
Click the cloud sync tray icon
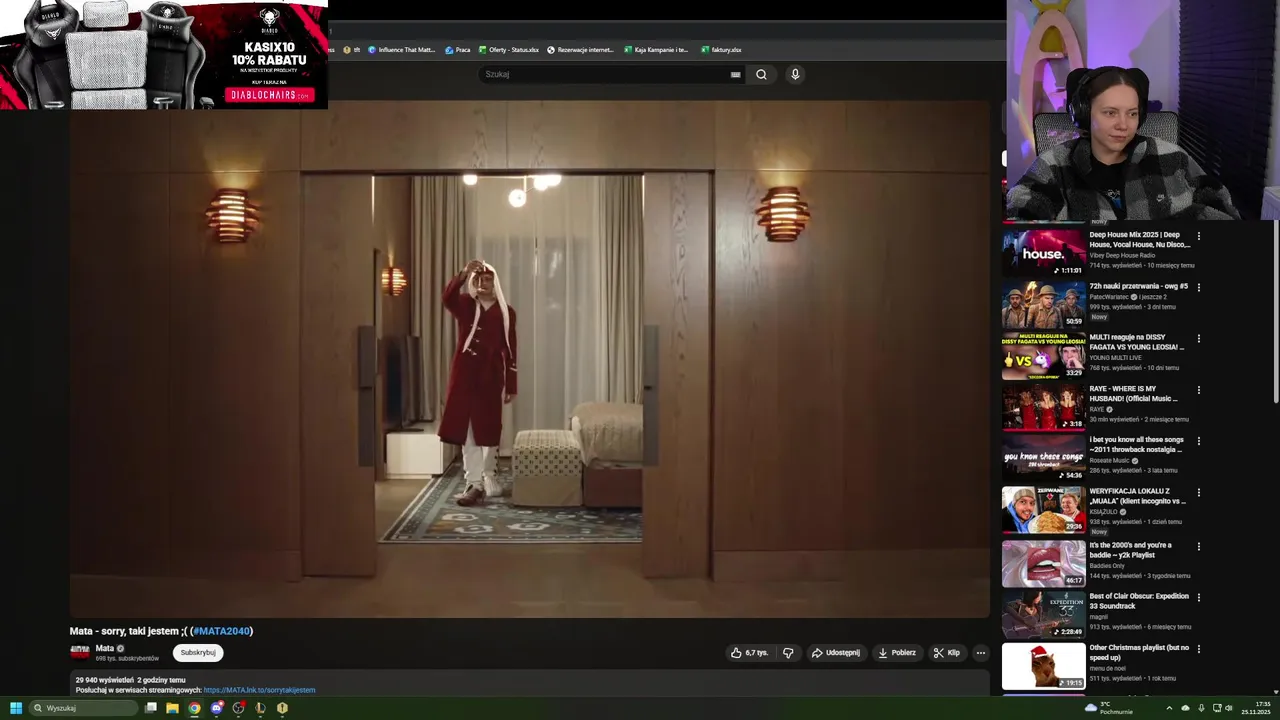click(x=1185, y=708)
